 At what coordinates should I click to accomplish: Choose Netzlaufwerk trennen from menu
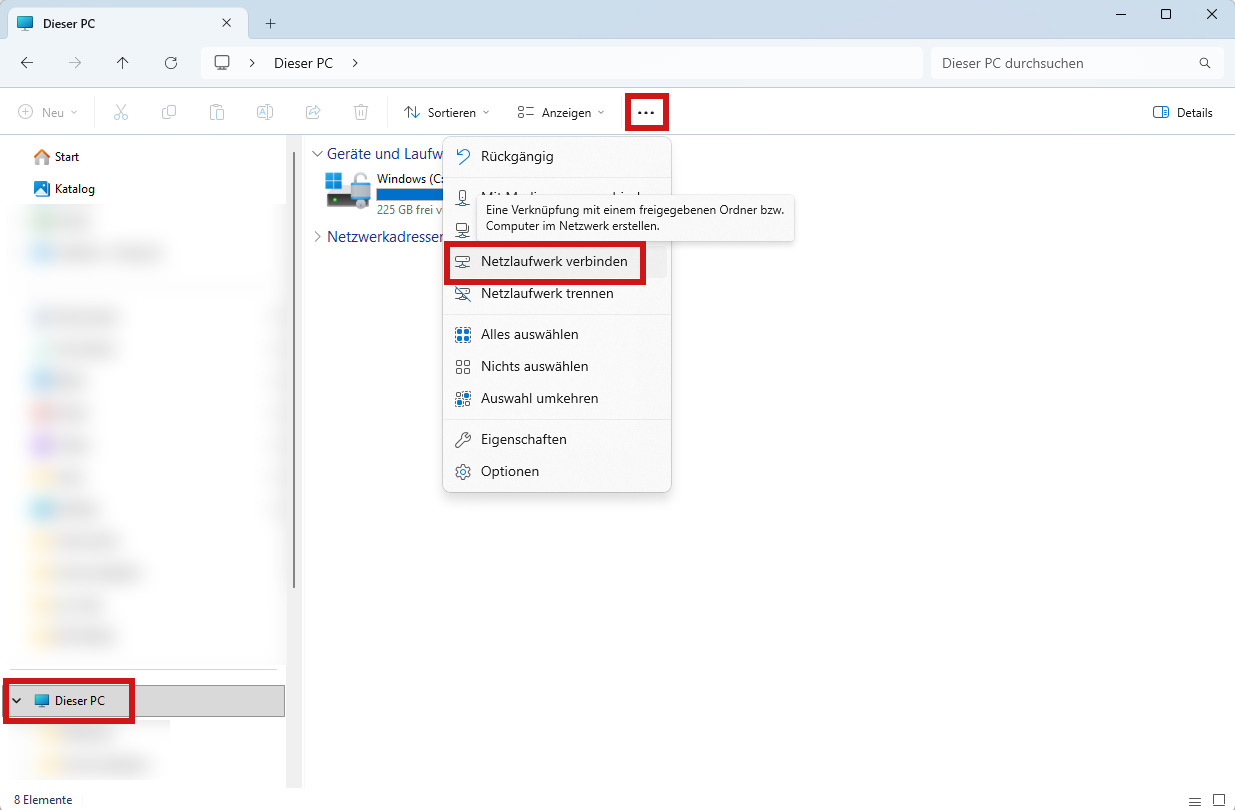tap(546, 294)
